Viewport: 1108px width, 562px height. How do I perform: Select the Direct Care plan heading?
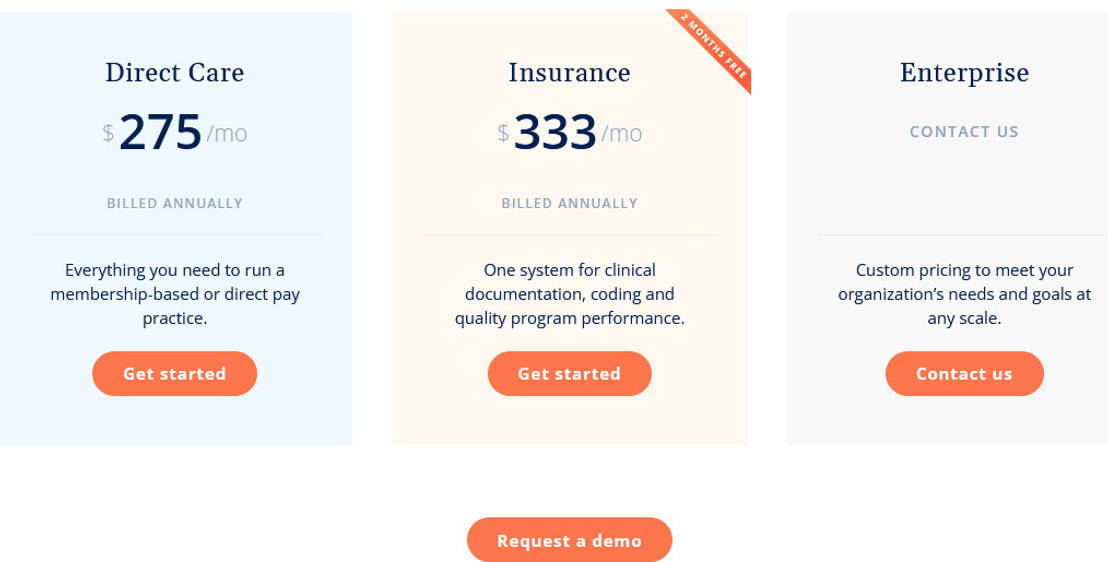pyautogui.click(x=175, y=73)
